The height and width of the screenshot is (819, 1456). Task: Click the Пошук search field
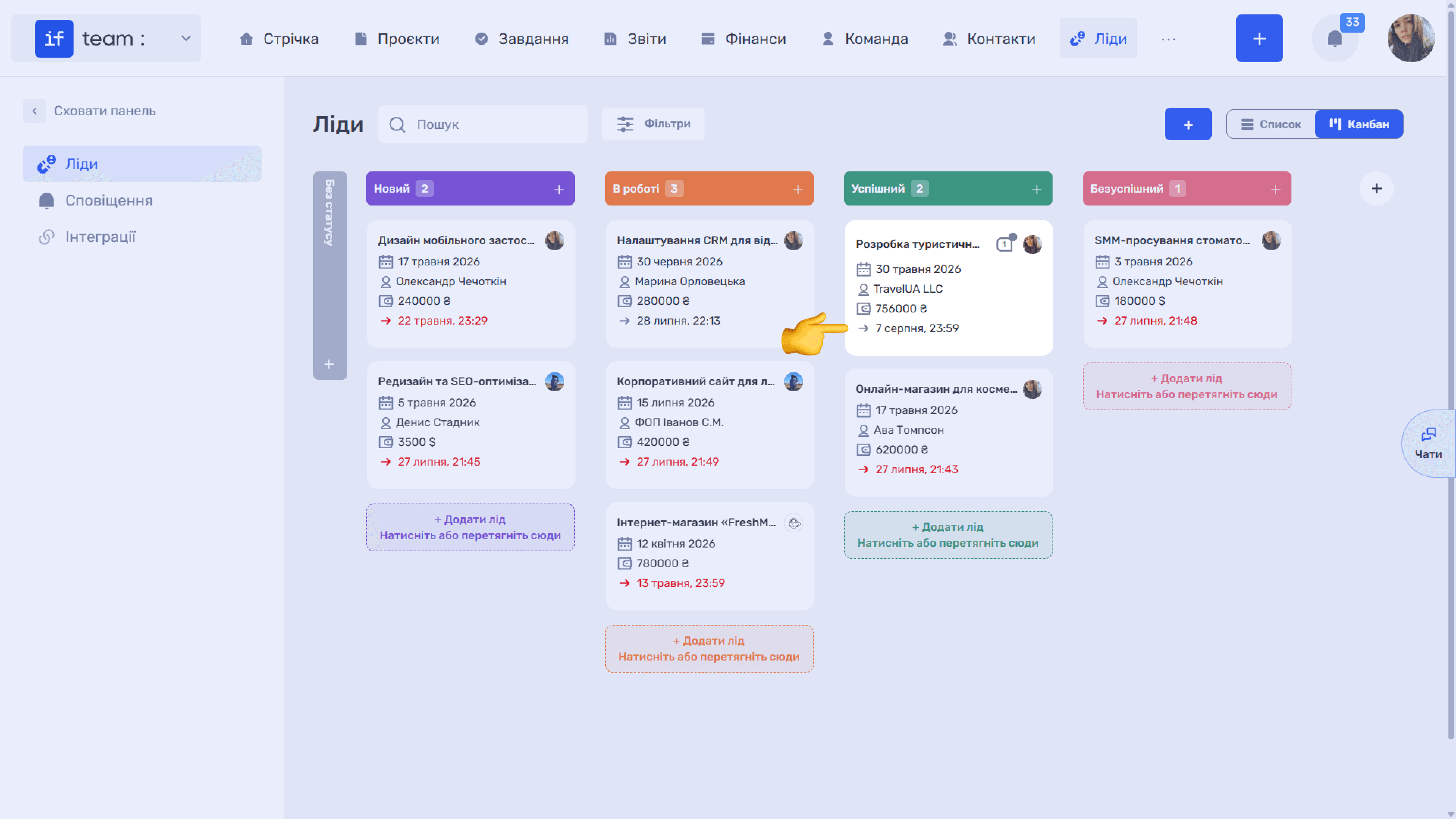point(483,124)
